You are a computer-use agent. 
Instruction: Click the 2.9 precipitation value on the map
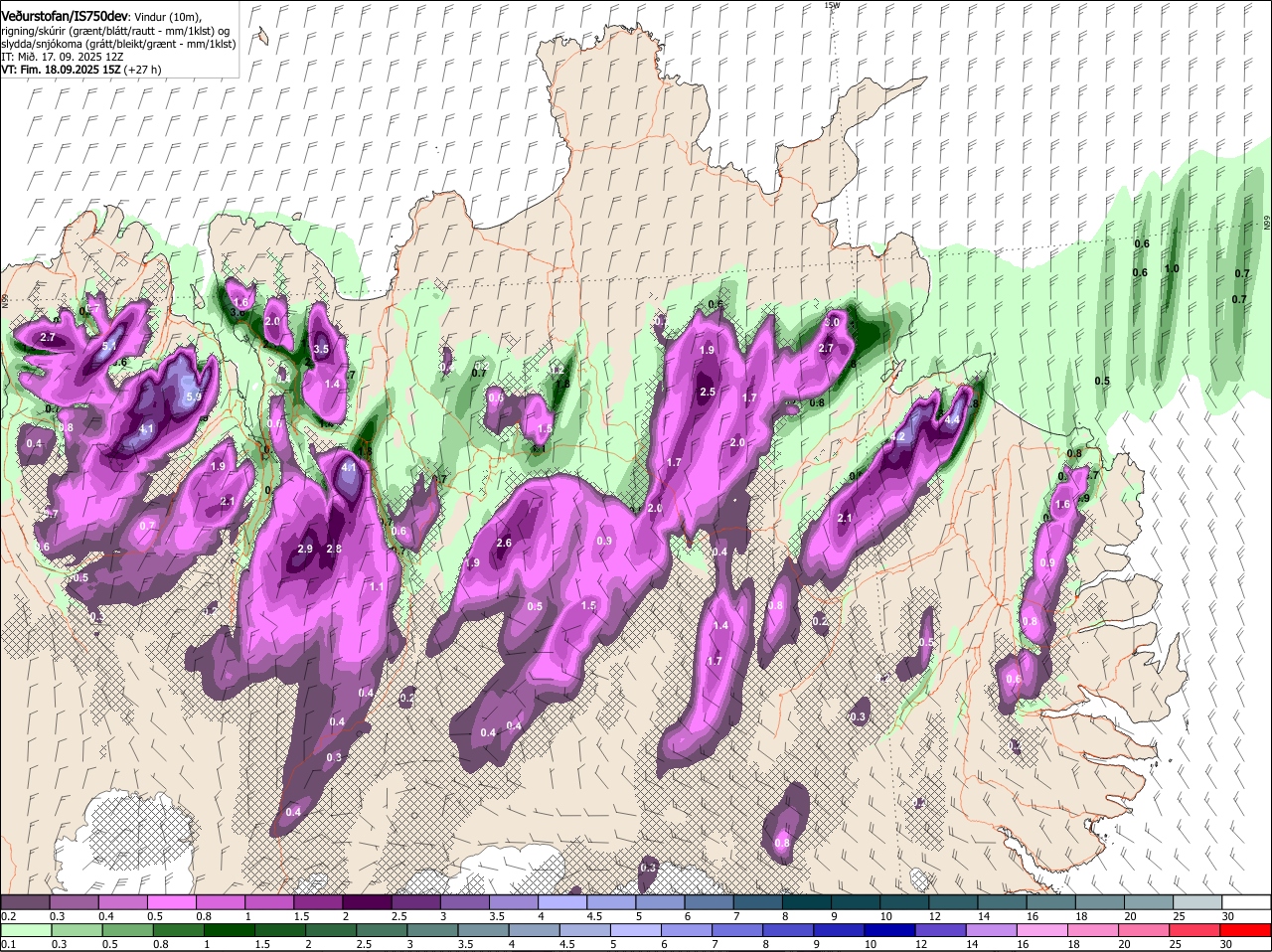tap(305, 549)
